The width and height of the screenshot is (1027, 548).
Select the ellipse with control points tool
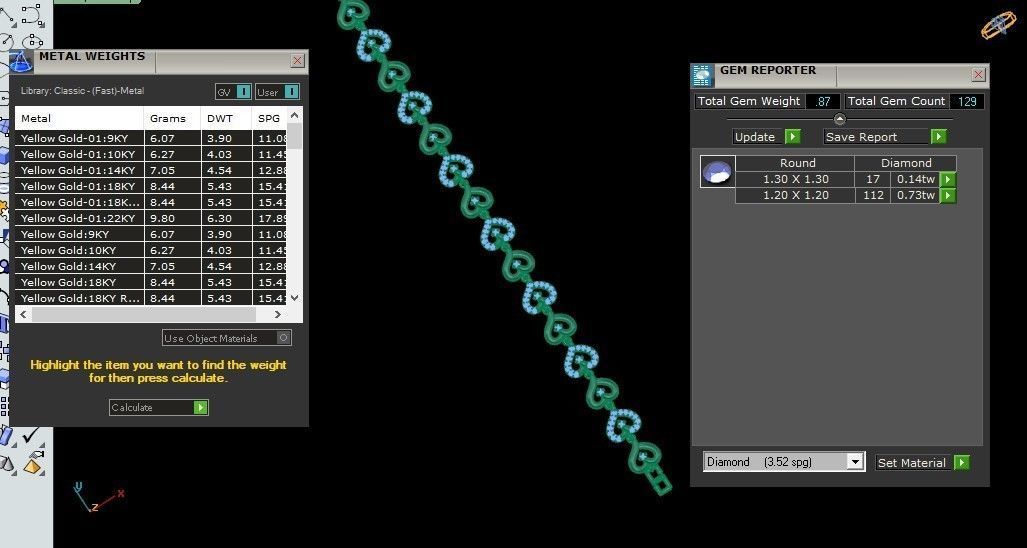[32, 41]
